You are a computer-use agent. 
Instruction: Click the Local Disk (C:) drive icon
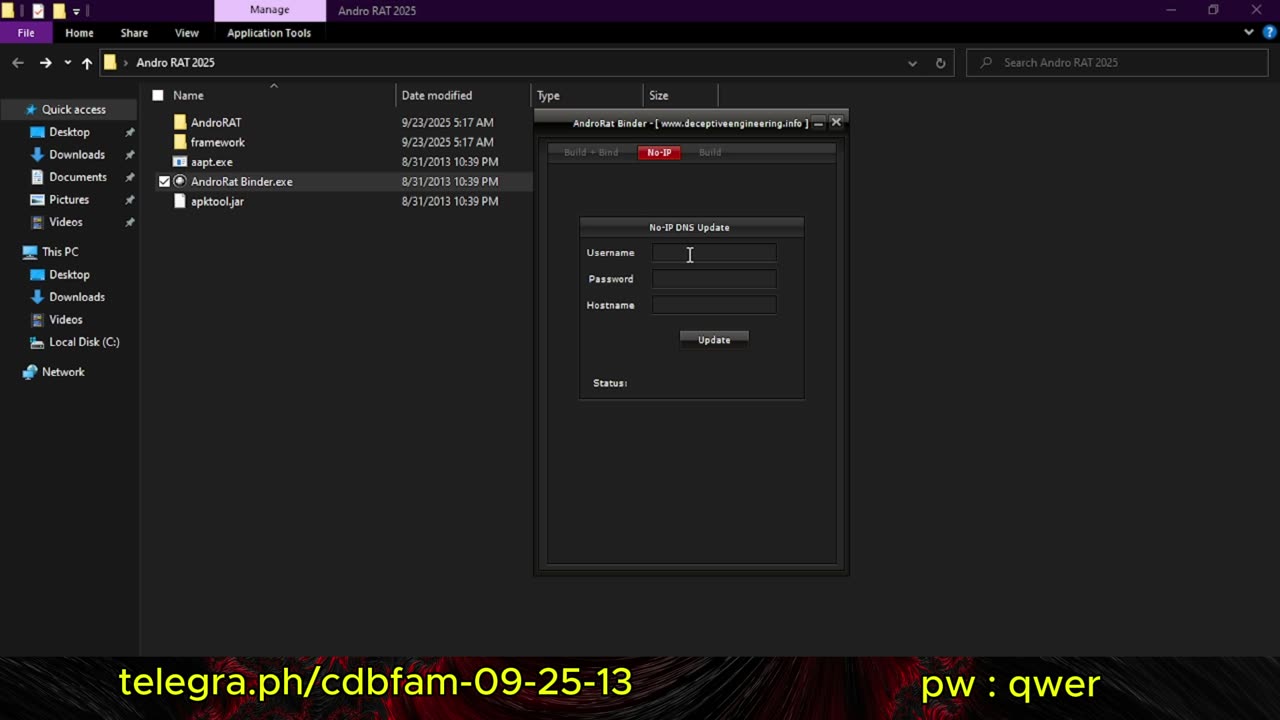(38, 342)
